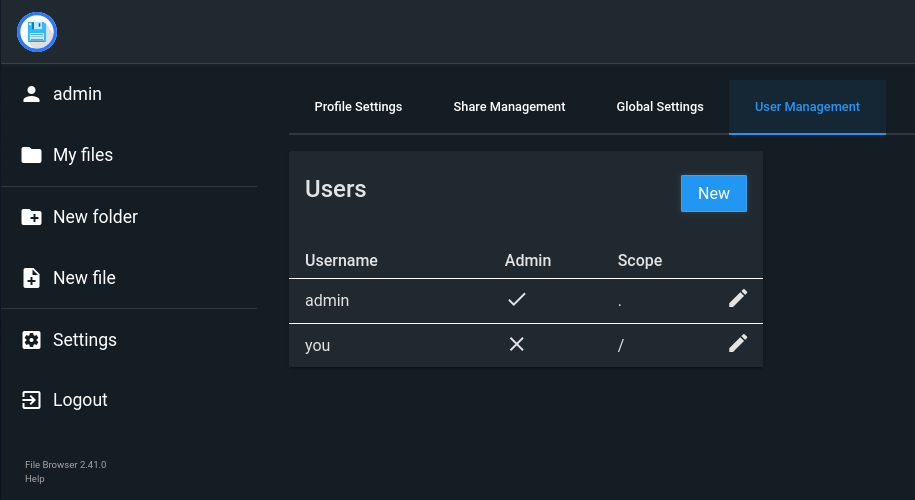Screen dimensions: 915x500
Task: Go to the Global Settings tab
Action: [660, 107]
